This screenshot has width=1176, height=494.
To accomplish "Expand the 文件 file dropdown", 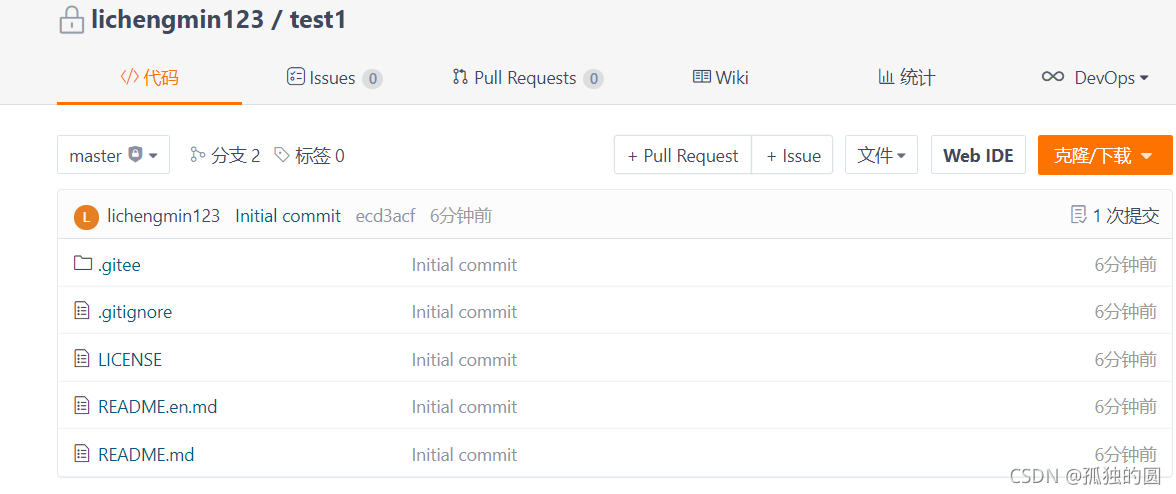I will [881, 155].
